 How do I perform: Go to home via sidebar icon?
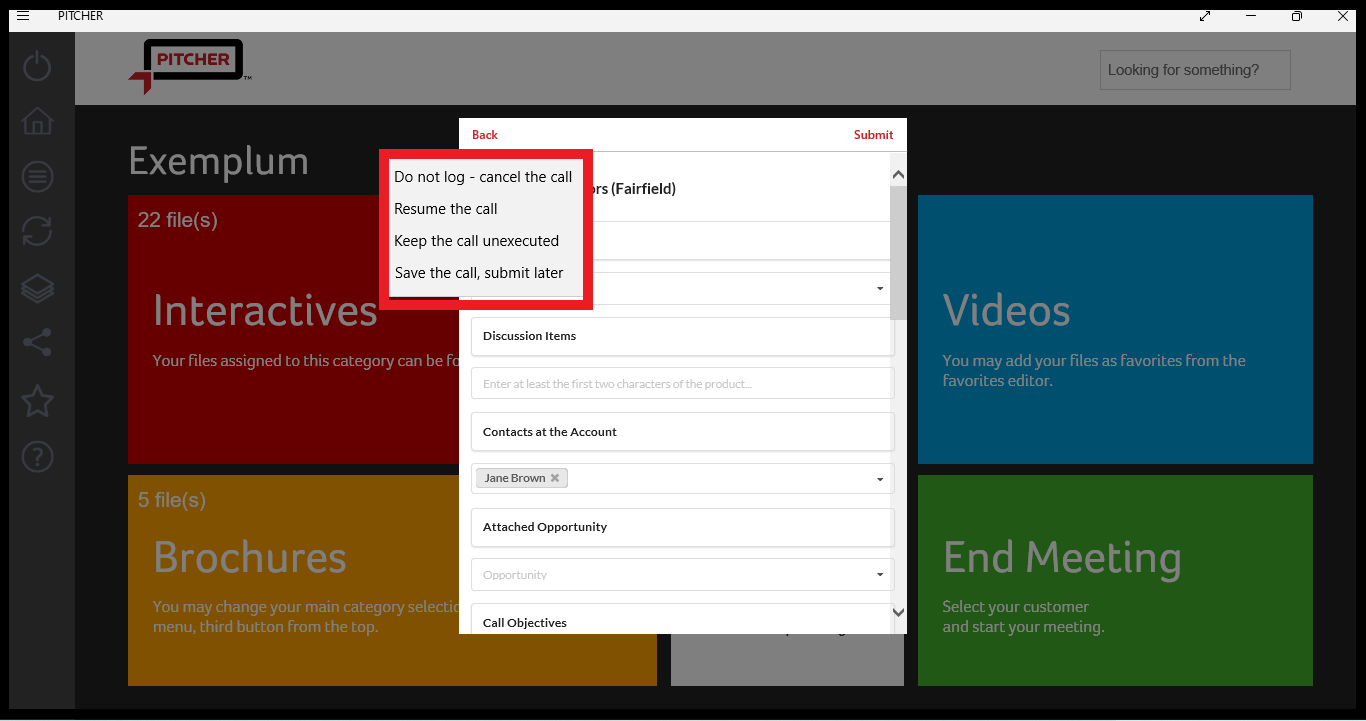tap(37, 121)
